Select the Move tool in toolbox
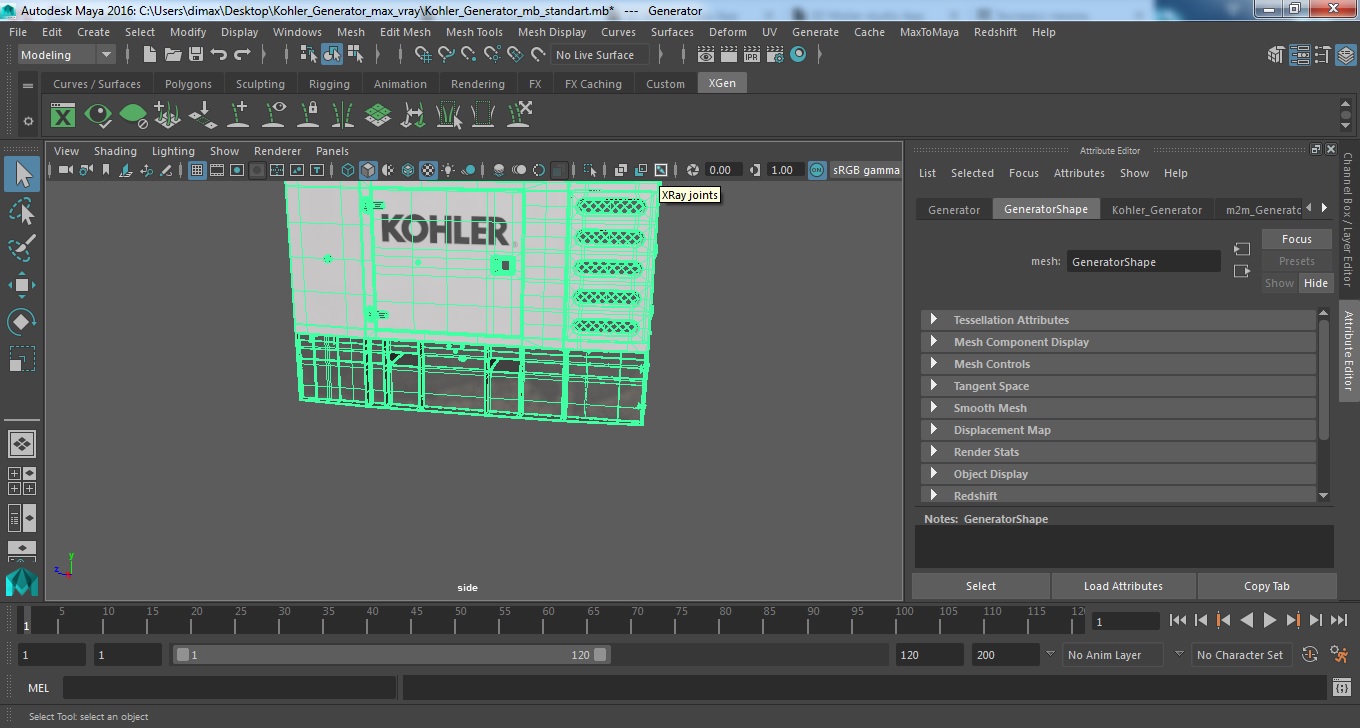The width and height of the screenshot is (1360, 728). (x=22, y=285)
